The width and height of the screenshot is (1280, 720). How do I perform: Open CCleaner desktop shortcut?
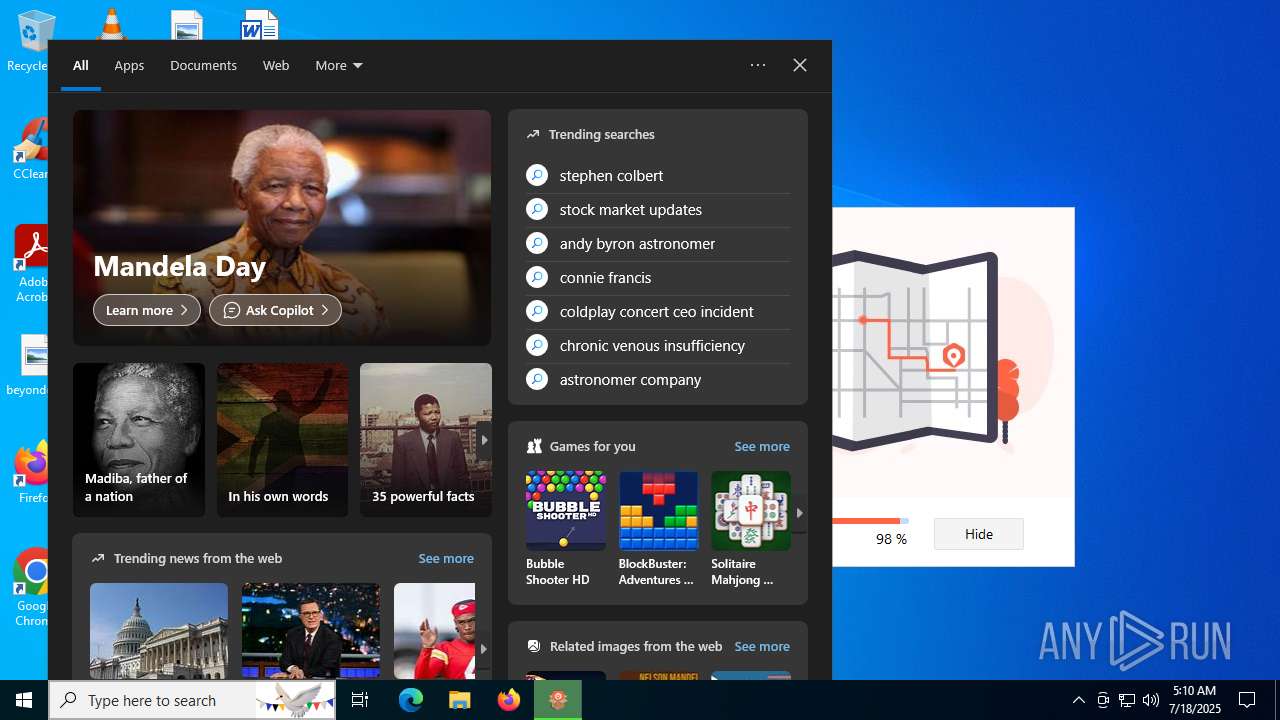click(x=30, y=150)
